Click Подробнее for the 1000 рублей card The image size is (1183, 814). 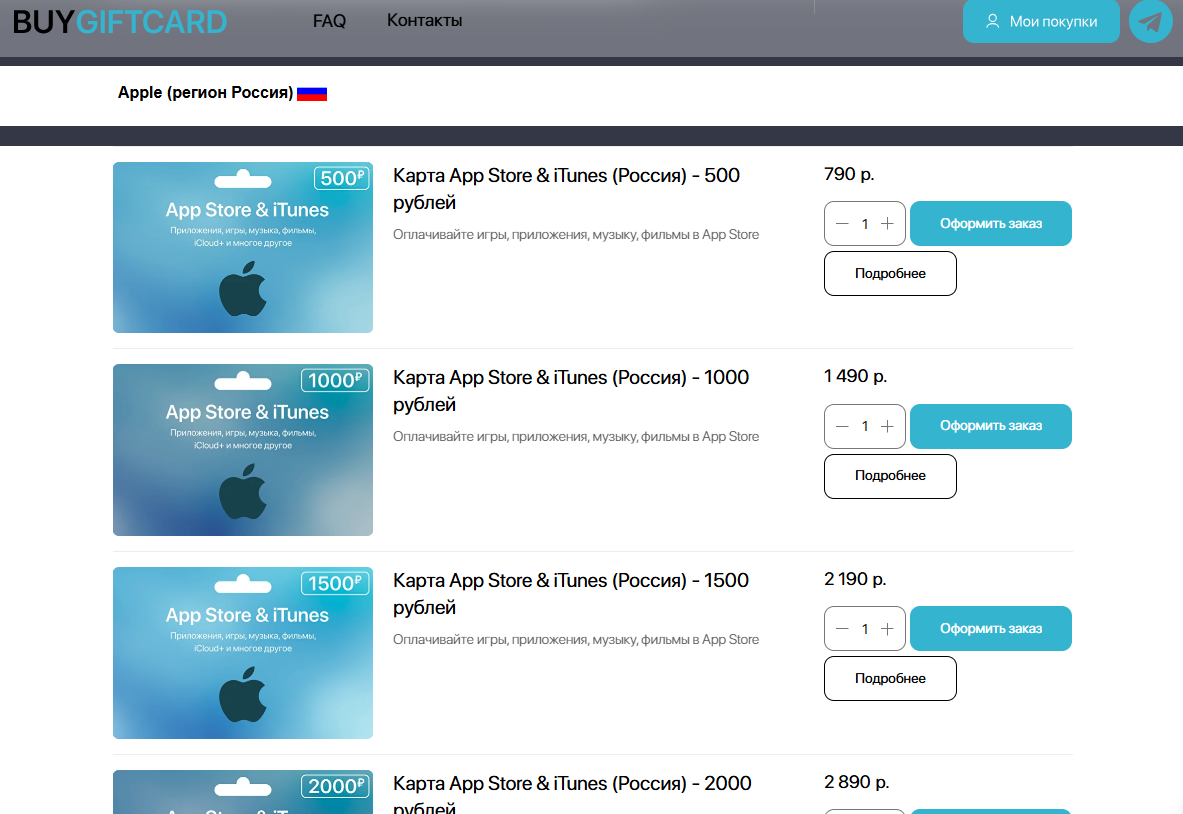click(890, 476)
